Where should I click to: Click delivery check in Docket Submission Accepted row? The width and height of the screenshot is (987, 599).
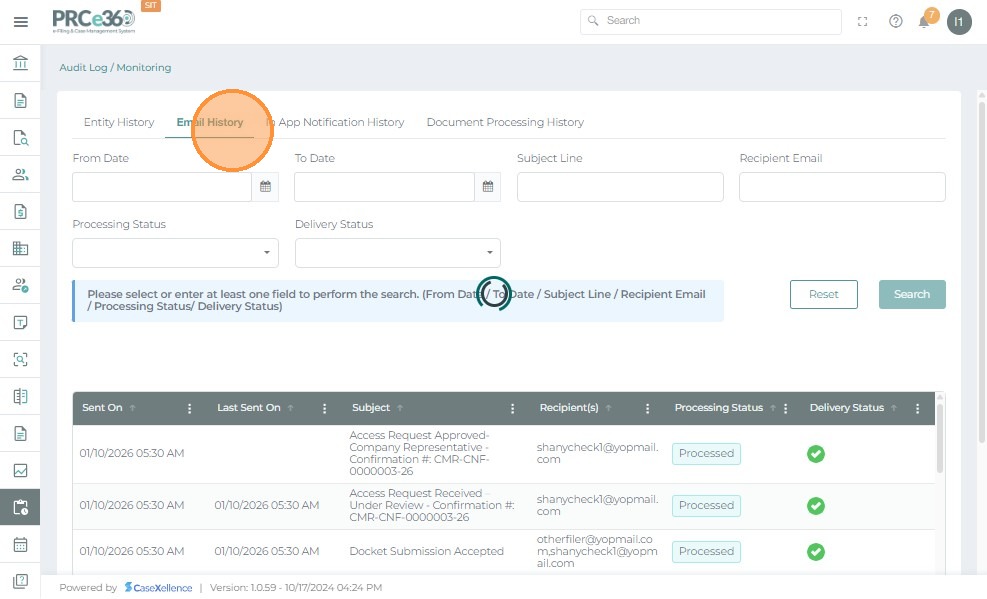(x=816, y=552)
